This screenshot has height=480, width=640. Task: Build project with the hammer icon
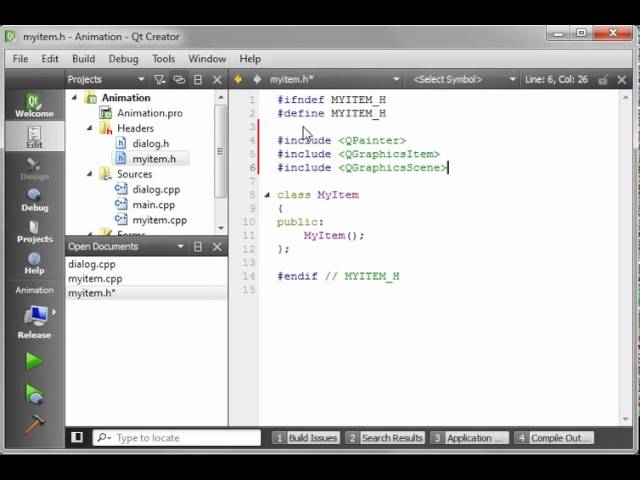tap(34, 425)
